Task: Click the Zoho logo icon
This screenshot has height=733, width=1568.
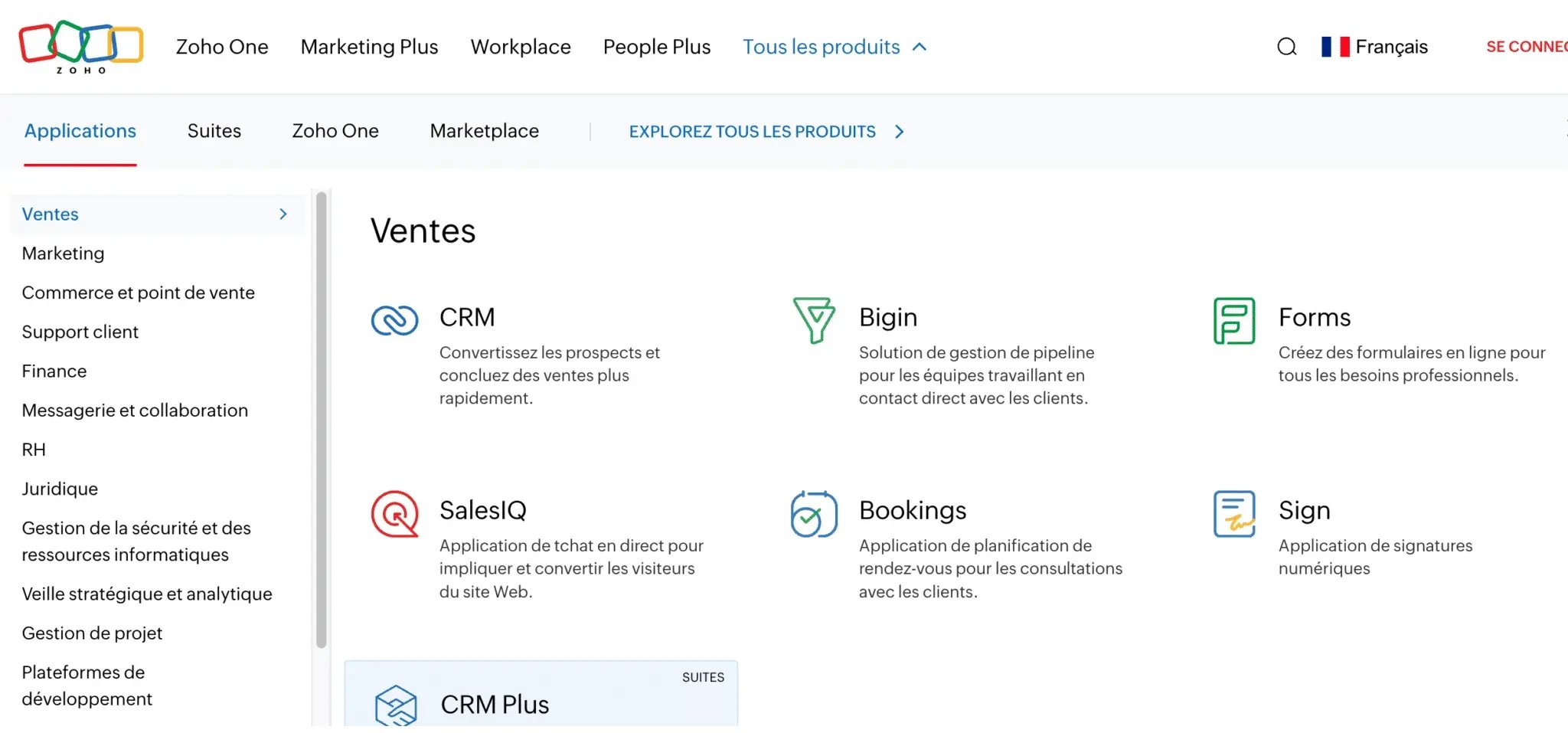Action: 80,46
